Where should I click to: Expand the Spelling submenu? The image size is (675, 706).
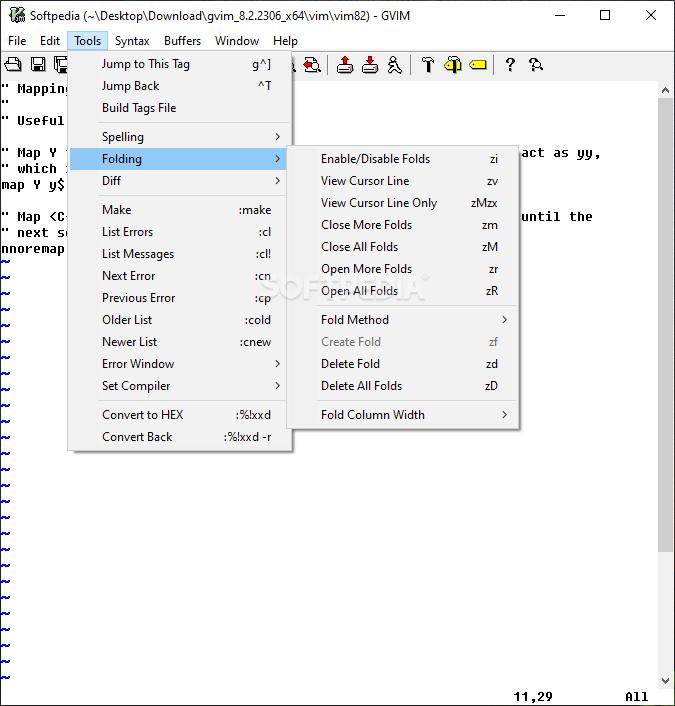coord(179,137)
